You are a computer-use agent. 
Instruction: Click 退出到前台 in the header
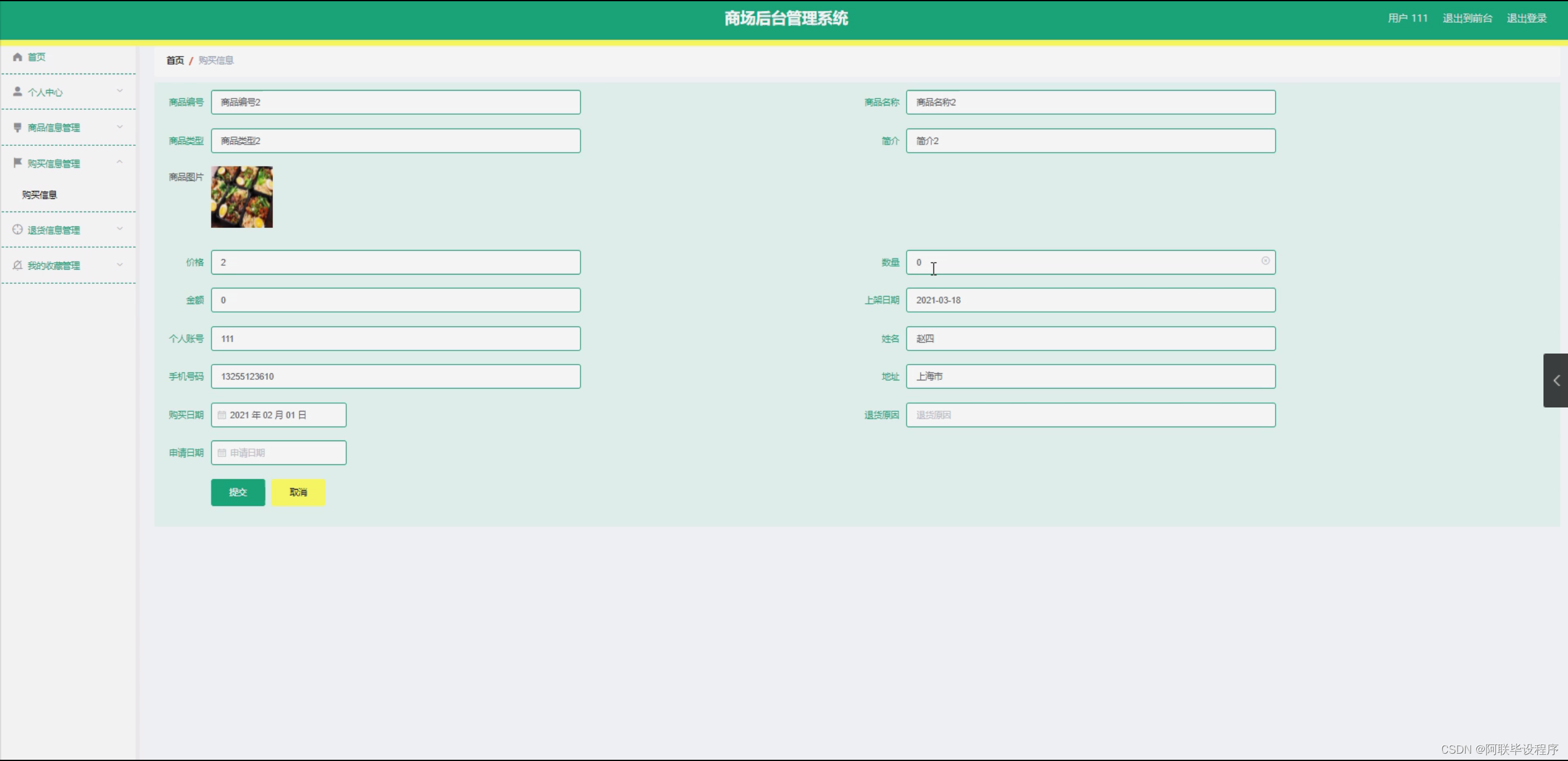coord(1467,18)
